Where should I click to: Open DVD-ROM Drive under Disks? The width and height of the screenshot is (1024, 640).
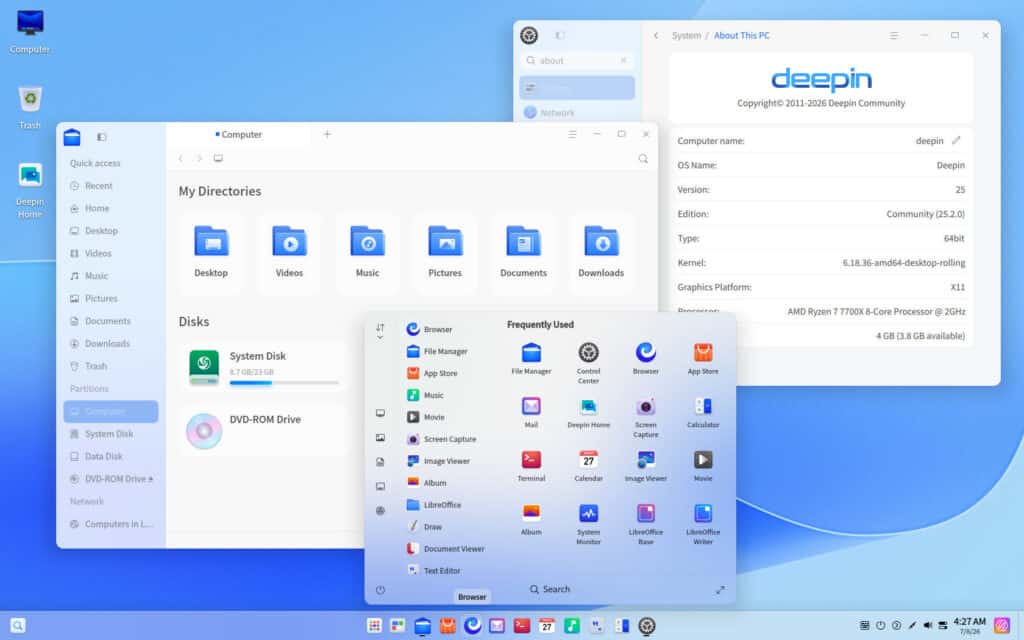point(263,431)
